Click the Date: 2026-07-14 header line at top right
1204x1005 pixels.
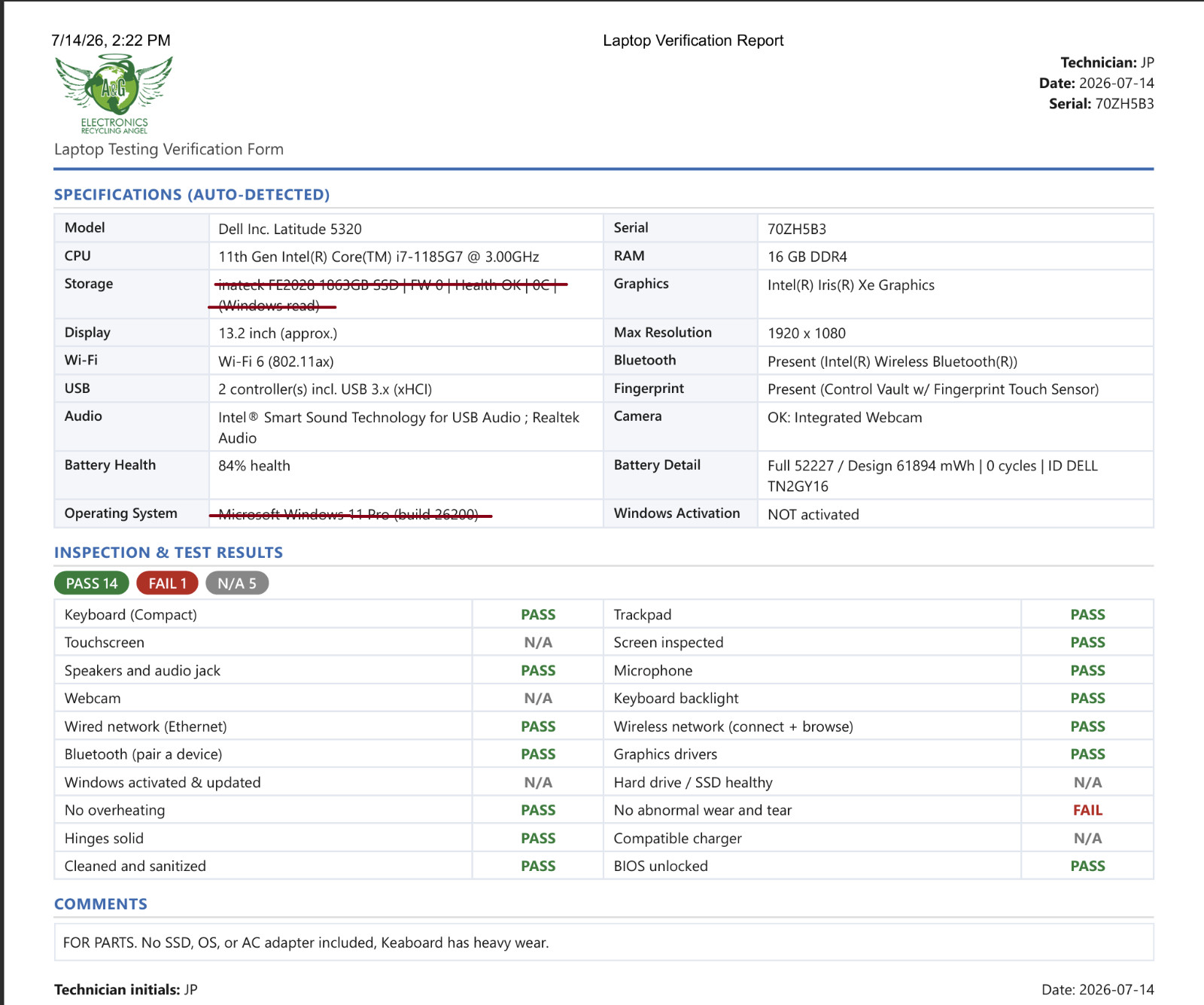coord(1096,84)
